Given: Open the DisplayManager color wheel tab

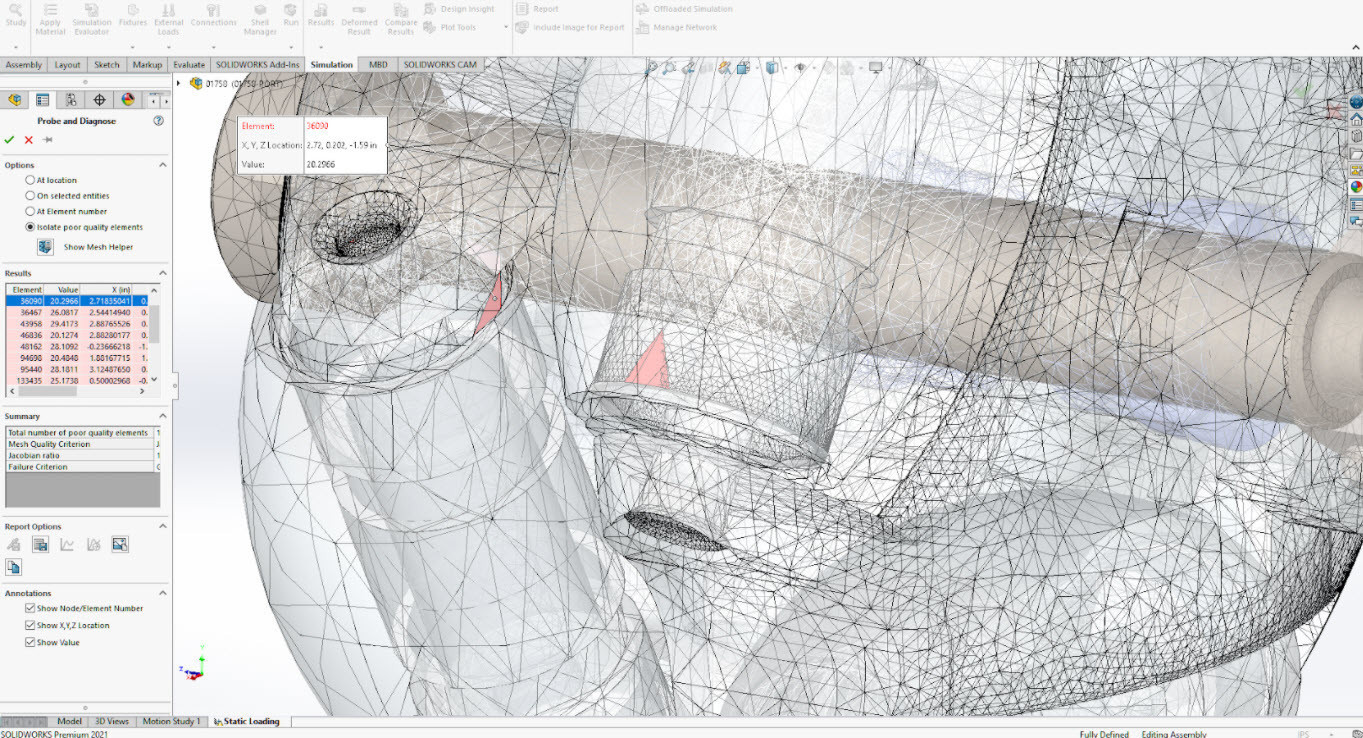Looking at the screenshot, I should [x=128, y=100].
